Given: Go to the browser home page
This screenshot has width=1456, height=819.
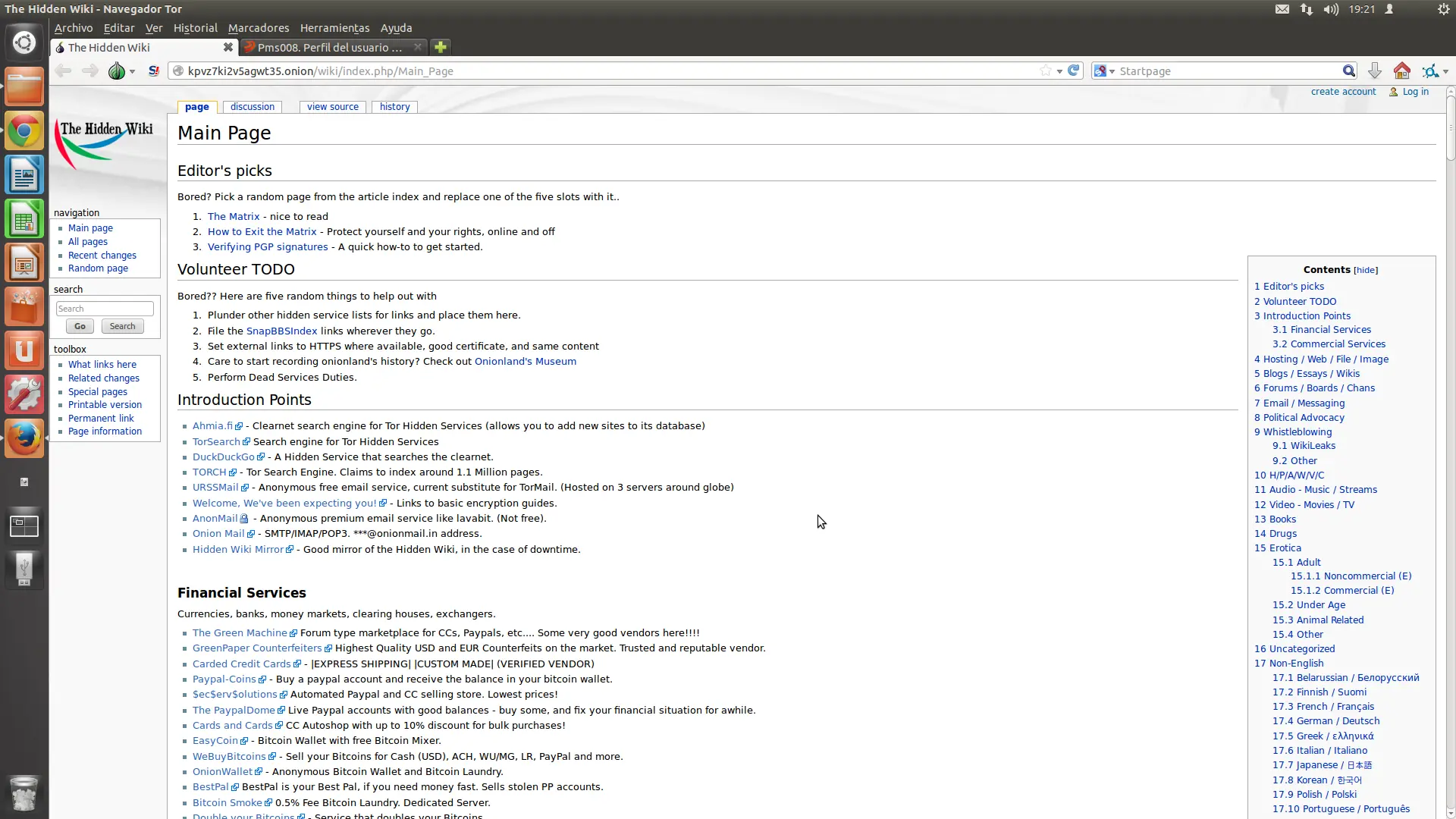Looking at the screenshot, I should [1402, 71].
